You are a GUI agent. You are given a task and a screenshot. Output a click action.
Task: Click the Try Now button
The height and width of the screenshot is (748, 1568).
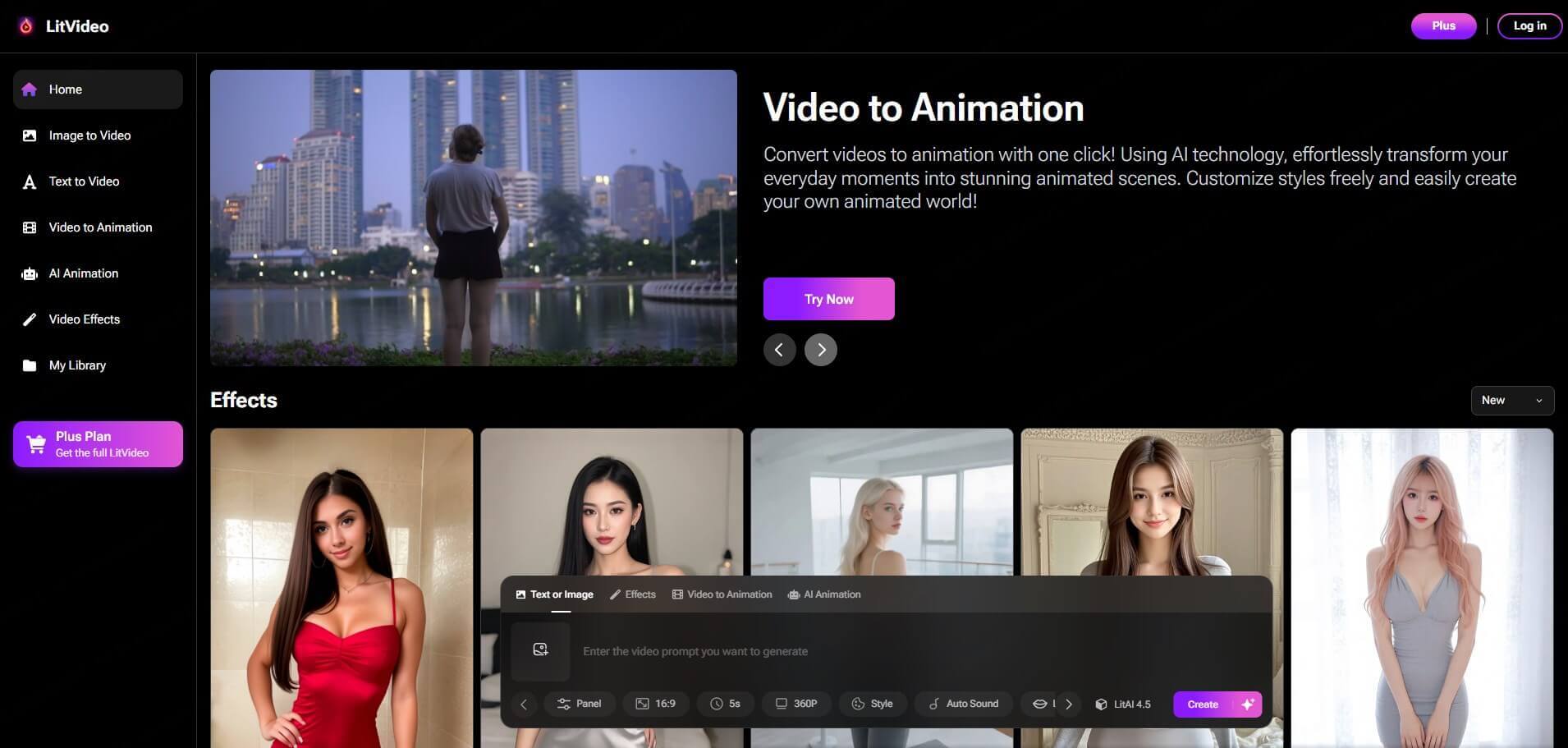(828, 299)
